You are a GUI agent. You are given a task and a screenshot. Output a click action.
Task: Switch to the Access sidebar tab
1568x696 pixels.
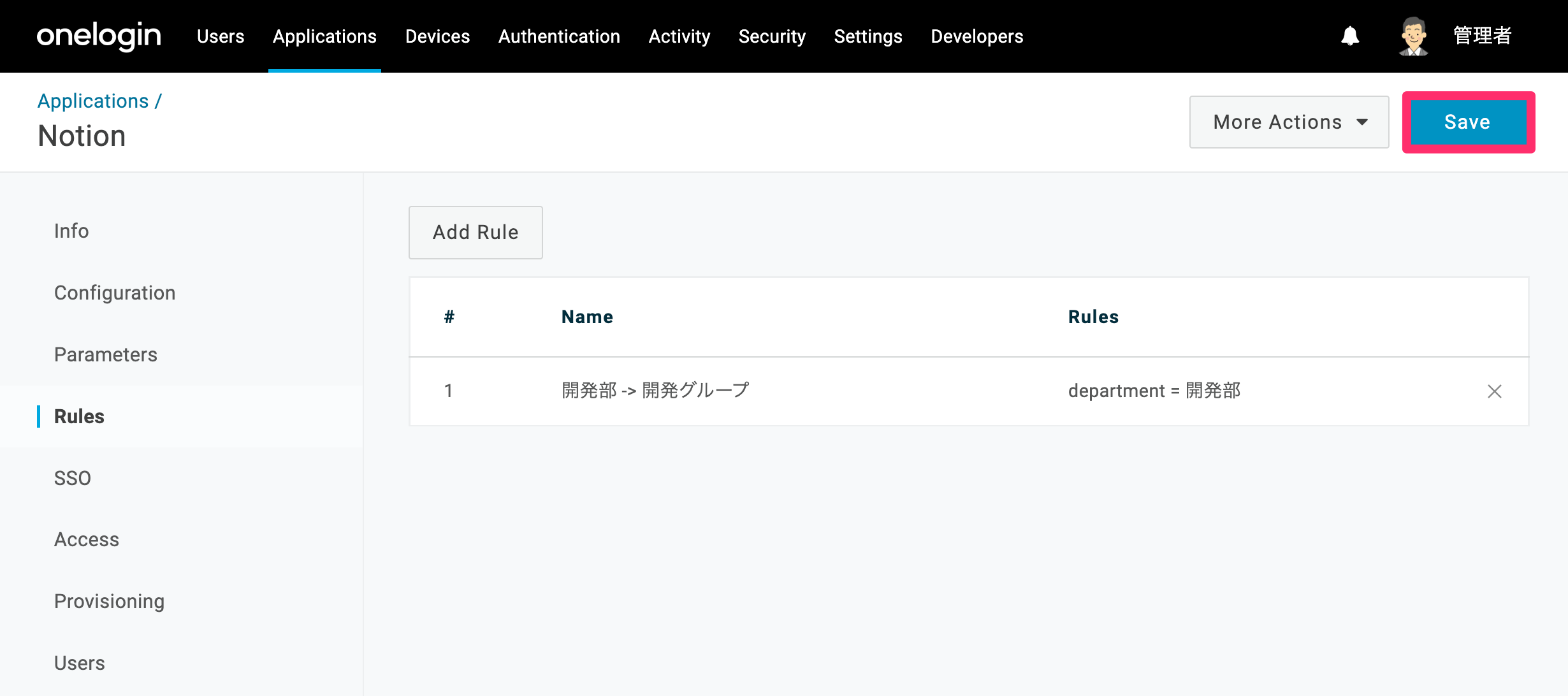pyautogui.click(x=87, y=540)
